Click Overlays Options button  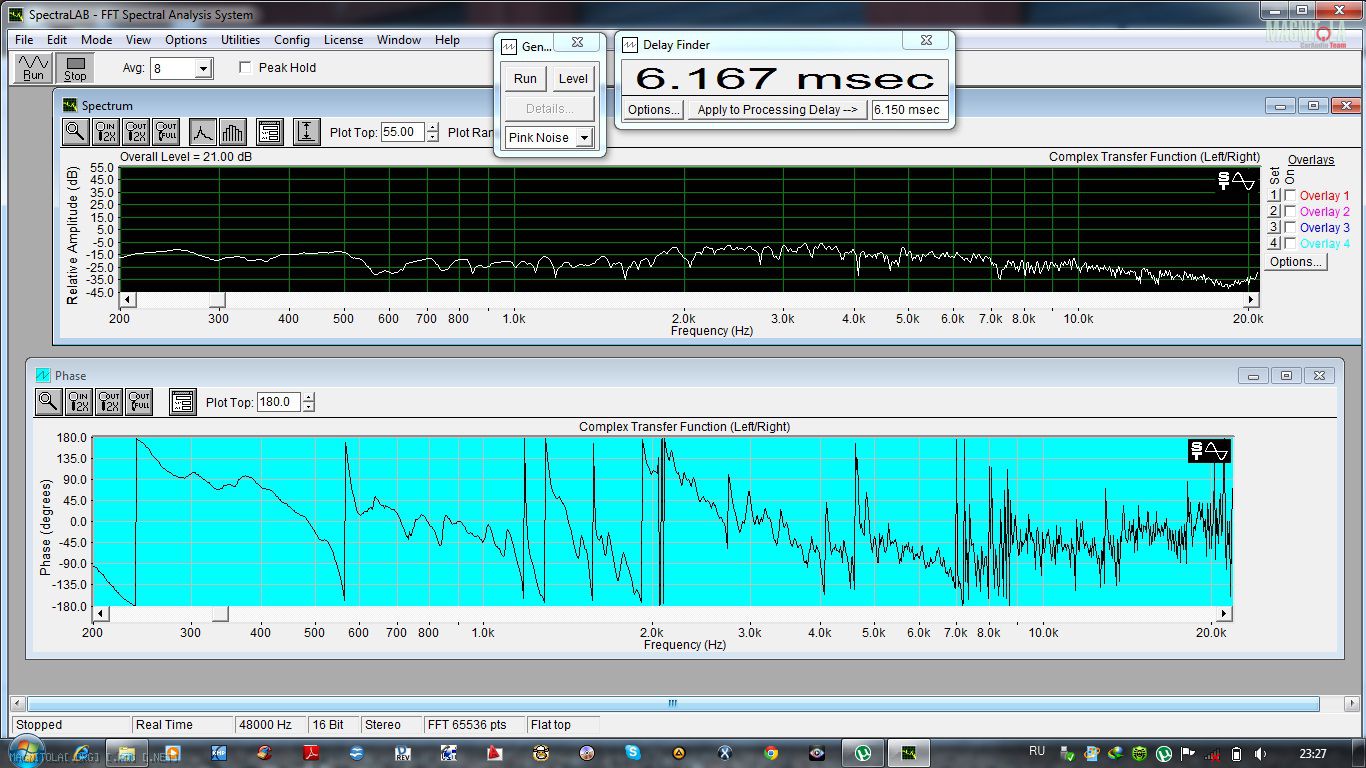coord(1296,262)
